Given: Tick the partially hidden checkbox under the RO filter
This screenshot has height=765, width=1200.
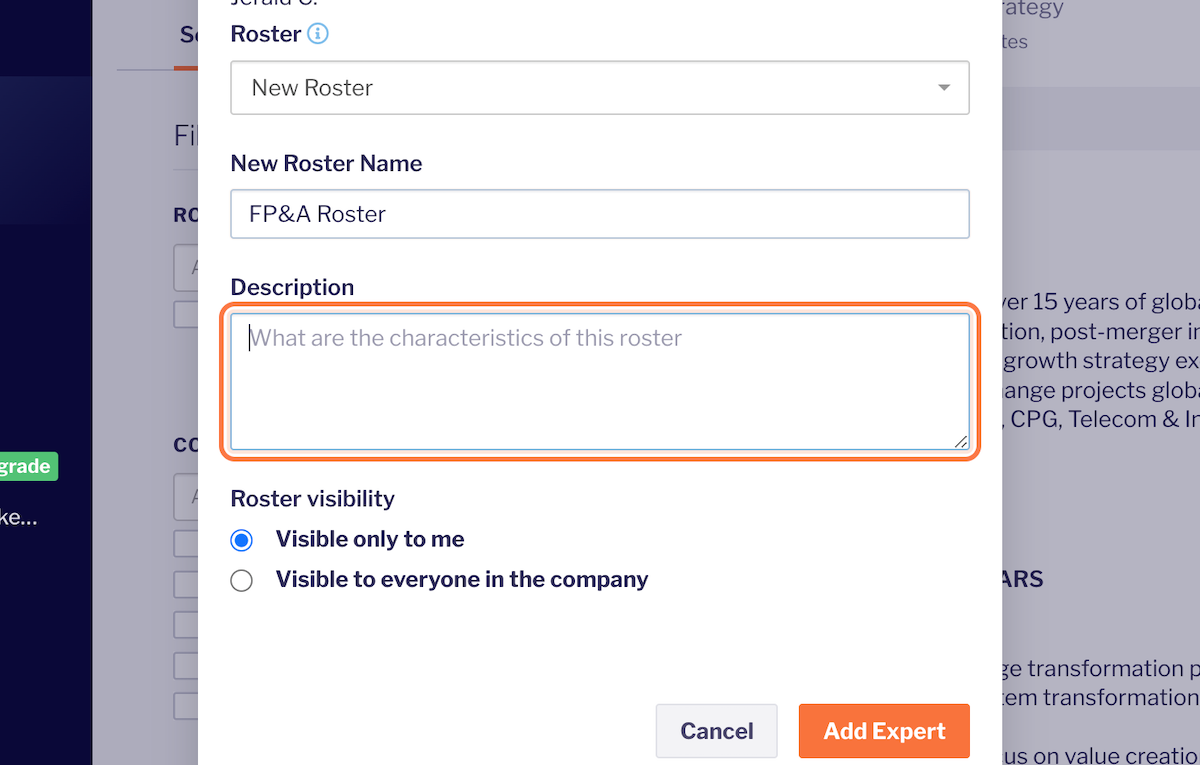Looking at the screenshot, I should click(x=186, y=314).
